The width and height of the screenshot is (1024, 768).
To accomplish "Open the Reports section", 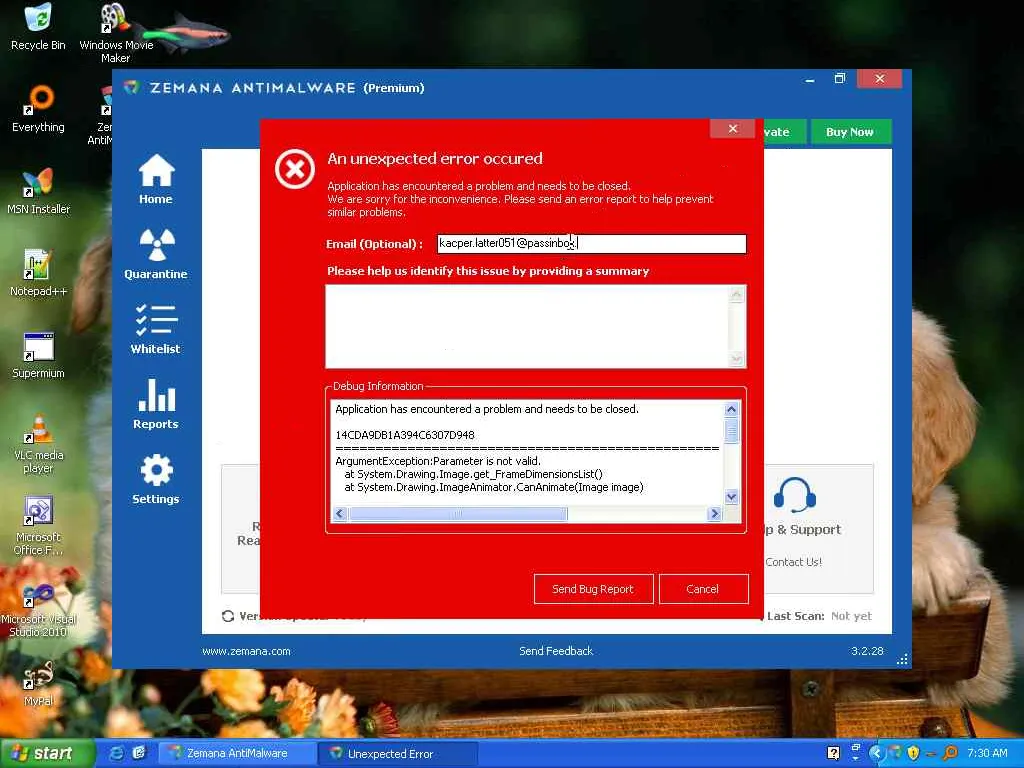I will (155, 404).
